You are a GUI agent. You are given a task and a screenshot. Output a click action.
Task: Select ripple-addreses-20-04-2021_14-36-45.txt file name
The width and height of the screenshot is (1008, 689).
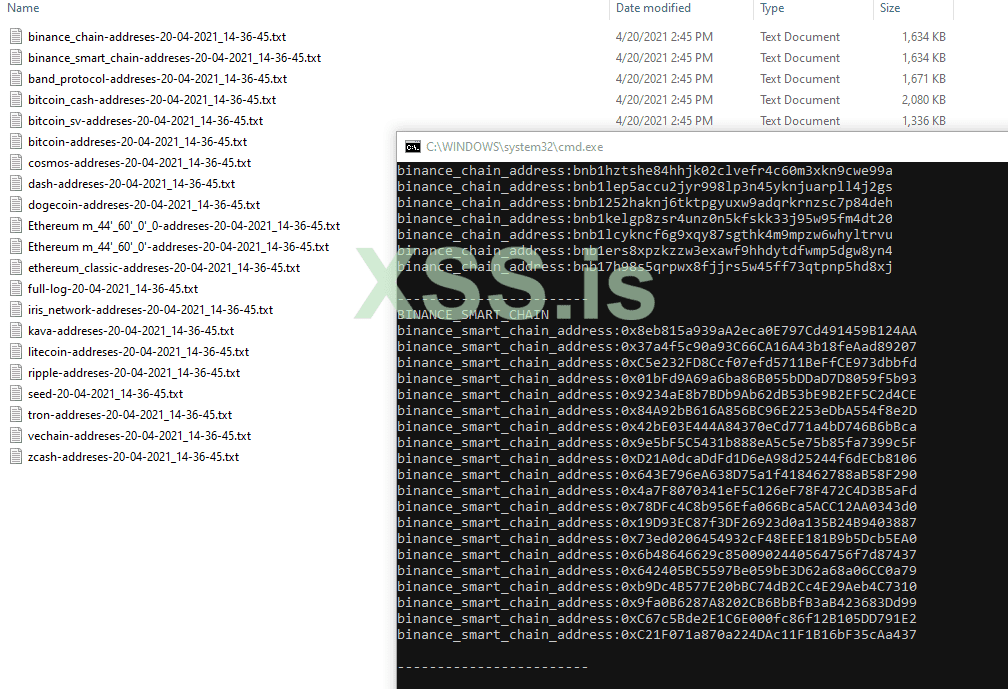point(134,373)
